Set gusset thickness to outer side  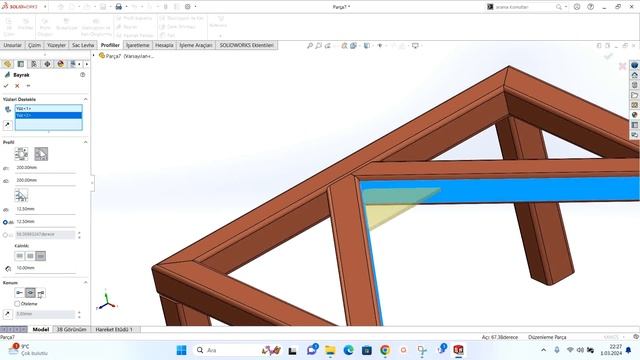click(x=40, y=256)
